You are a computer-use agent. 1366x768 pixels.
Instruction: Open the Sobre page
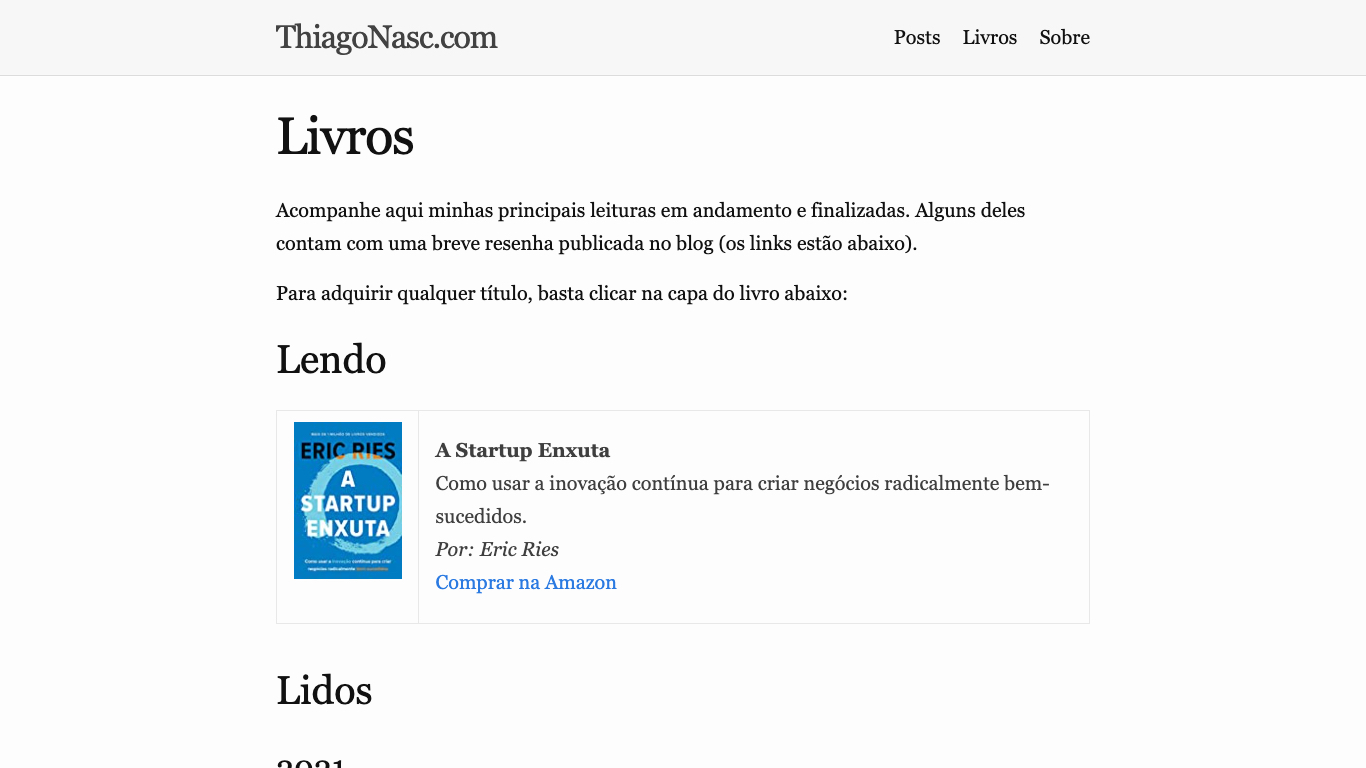point(1064,38)
